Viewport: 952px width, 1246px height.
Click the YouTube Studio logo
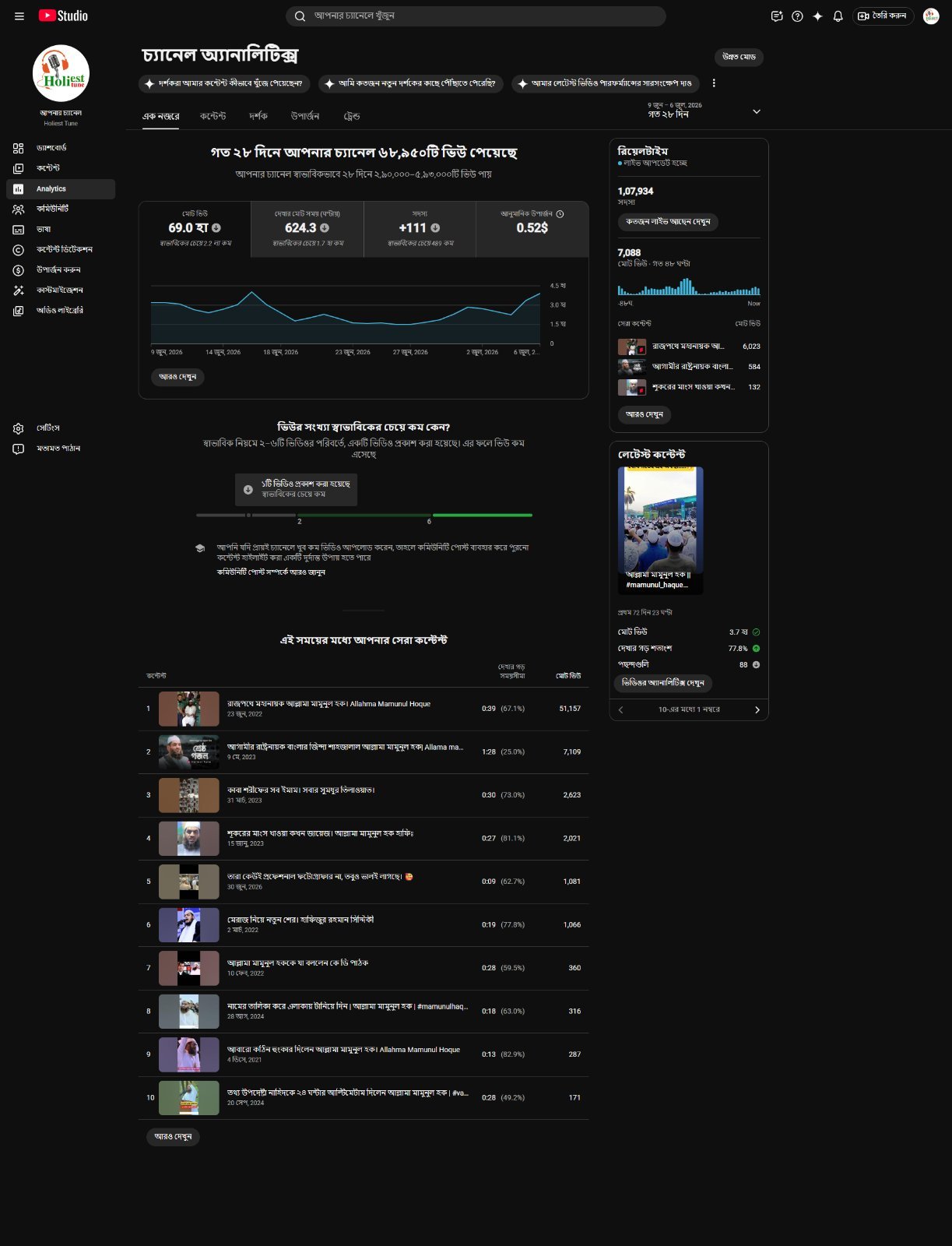[x=63, y=16]
